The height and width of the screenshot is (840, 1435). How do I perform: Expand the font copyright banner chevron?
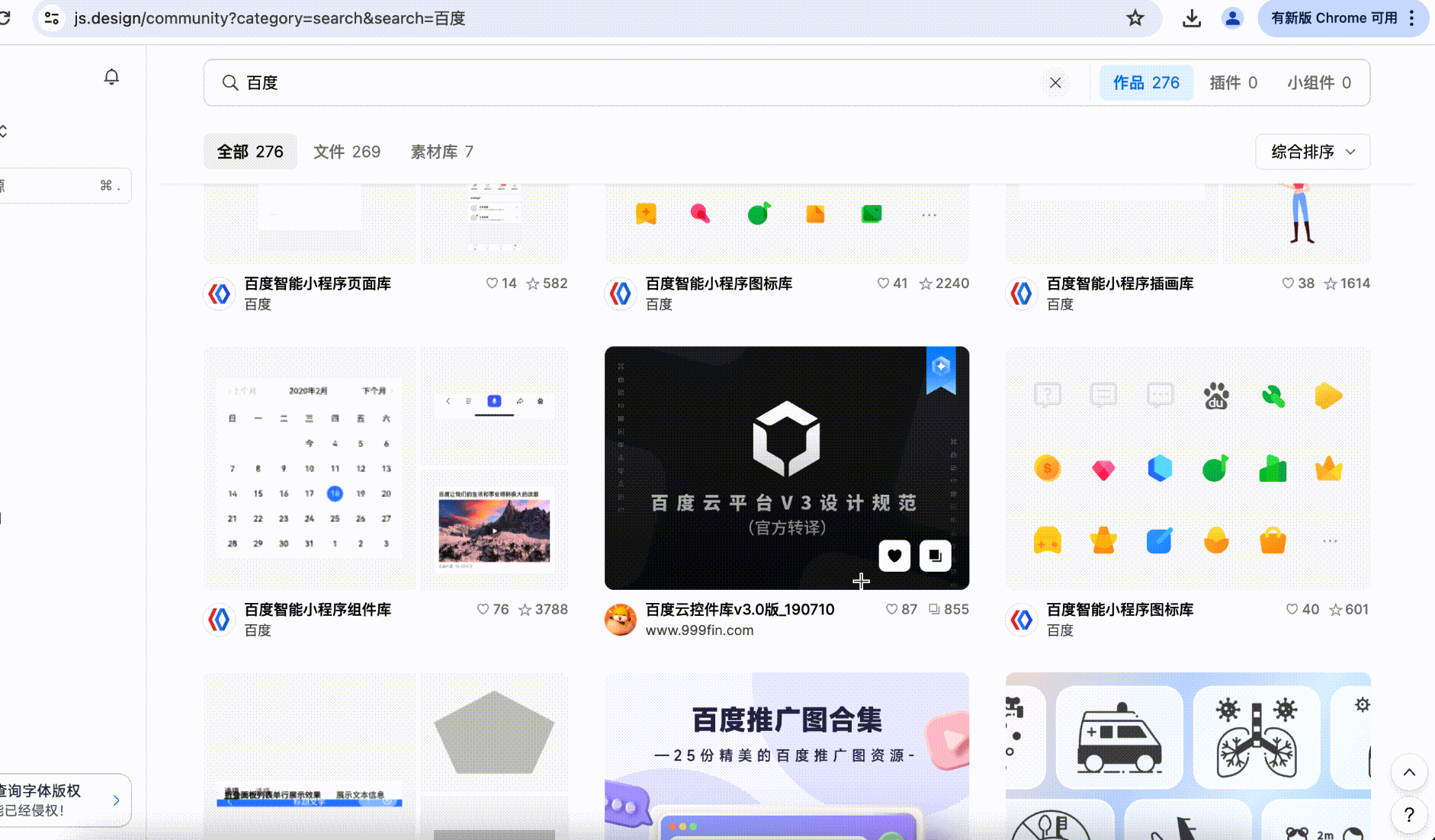coord(116,800)
